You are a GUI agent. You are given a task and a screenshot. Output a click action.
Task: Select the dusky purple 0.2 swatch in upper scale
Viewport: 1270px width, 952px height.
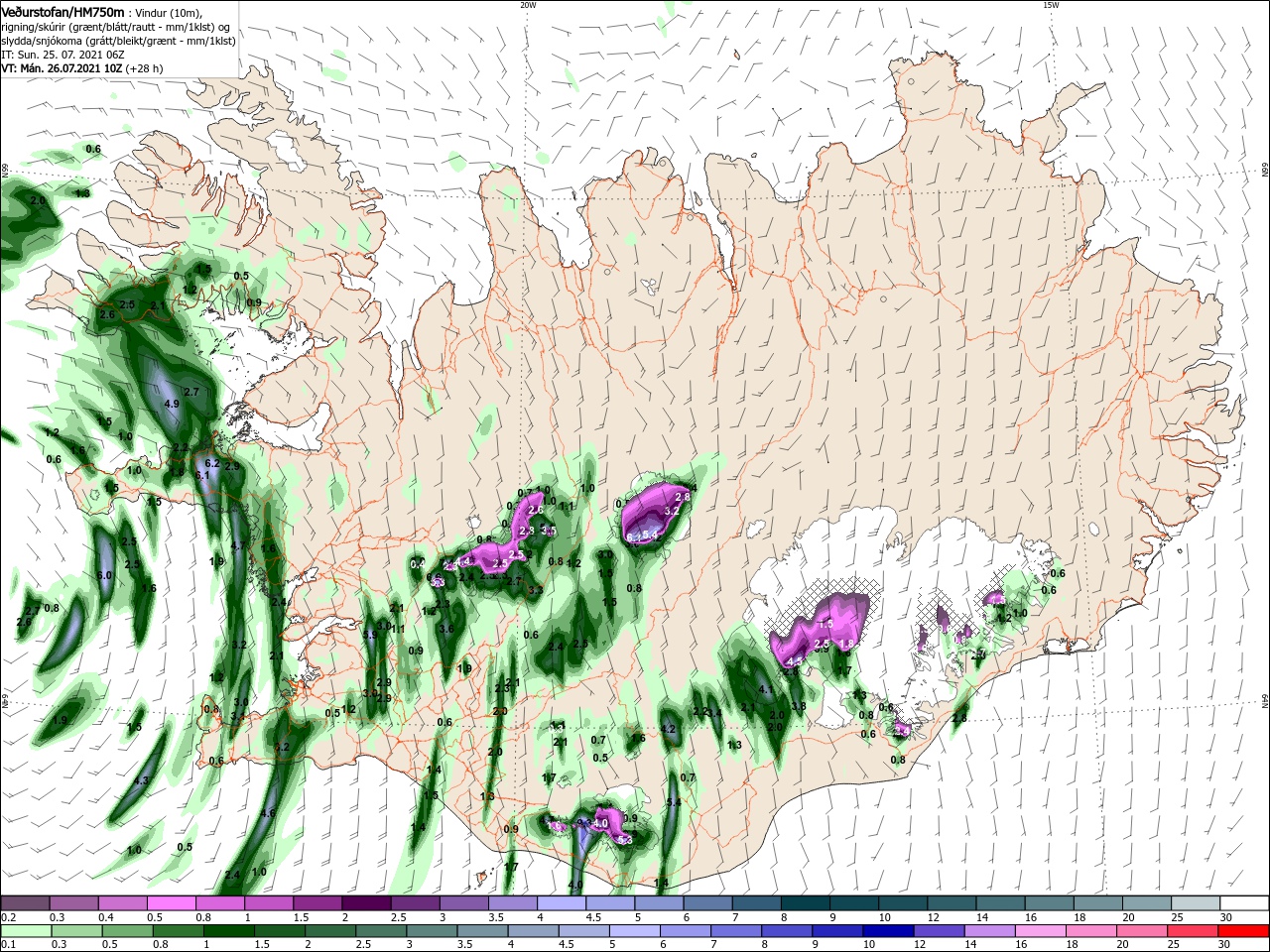click(25, 903)
